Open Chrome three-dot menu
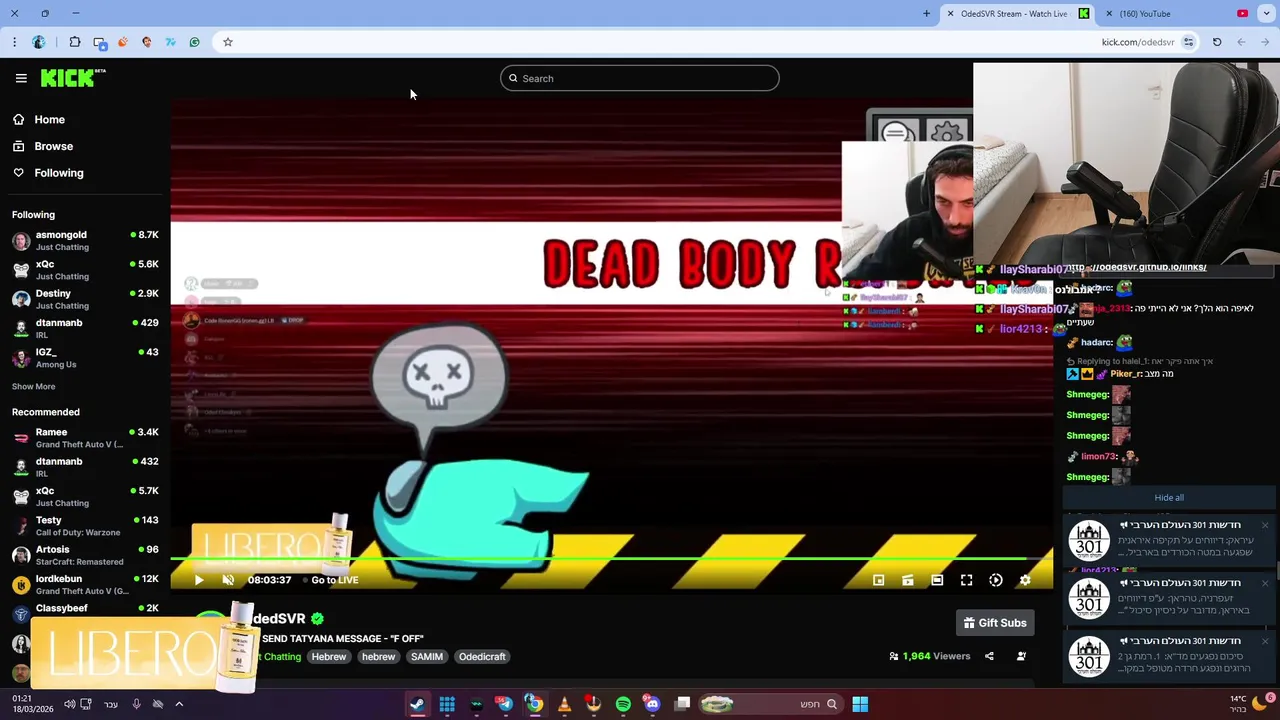The width and height of the screenshot is (1280, 720). coord(14,42)
